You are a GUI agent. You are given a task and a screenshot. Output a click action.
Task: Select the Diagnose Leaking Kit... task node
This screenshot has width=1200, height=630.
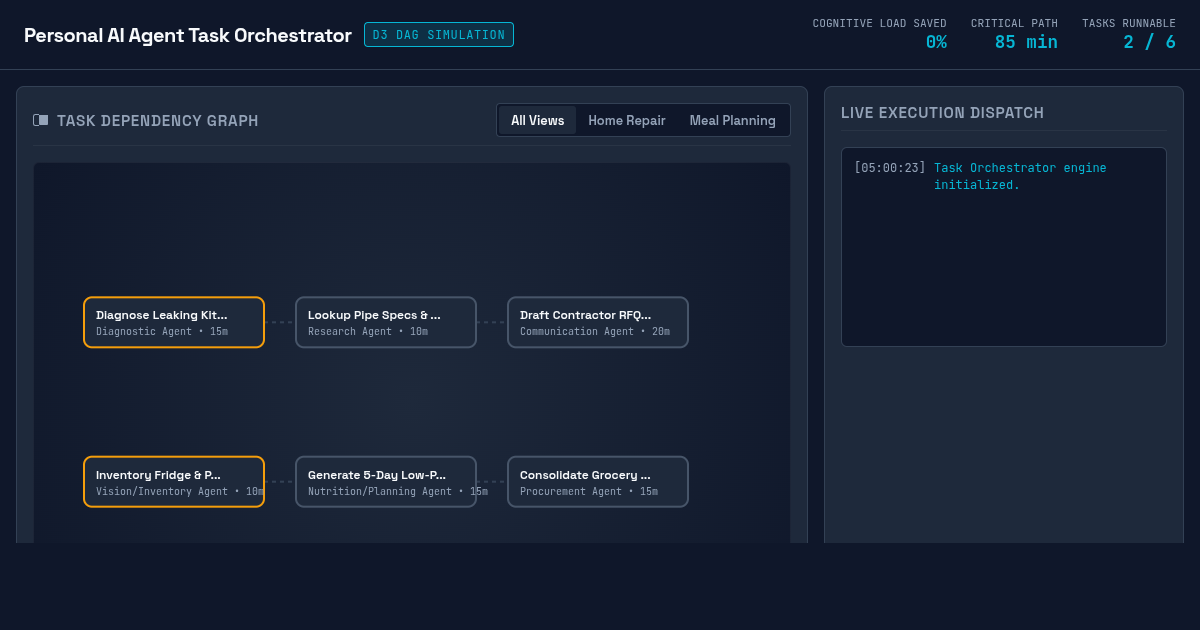pos(174,322)
